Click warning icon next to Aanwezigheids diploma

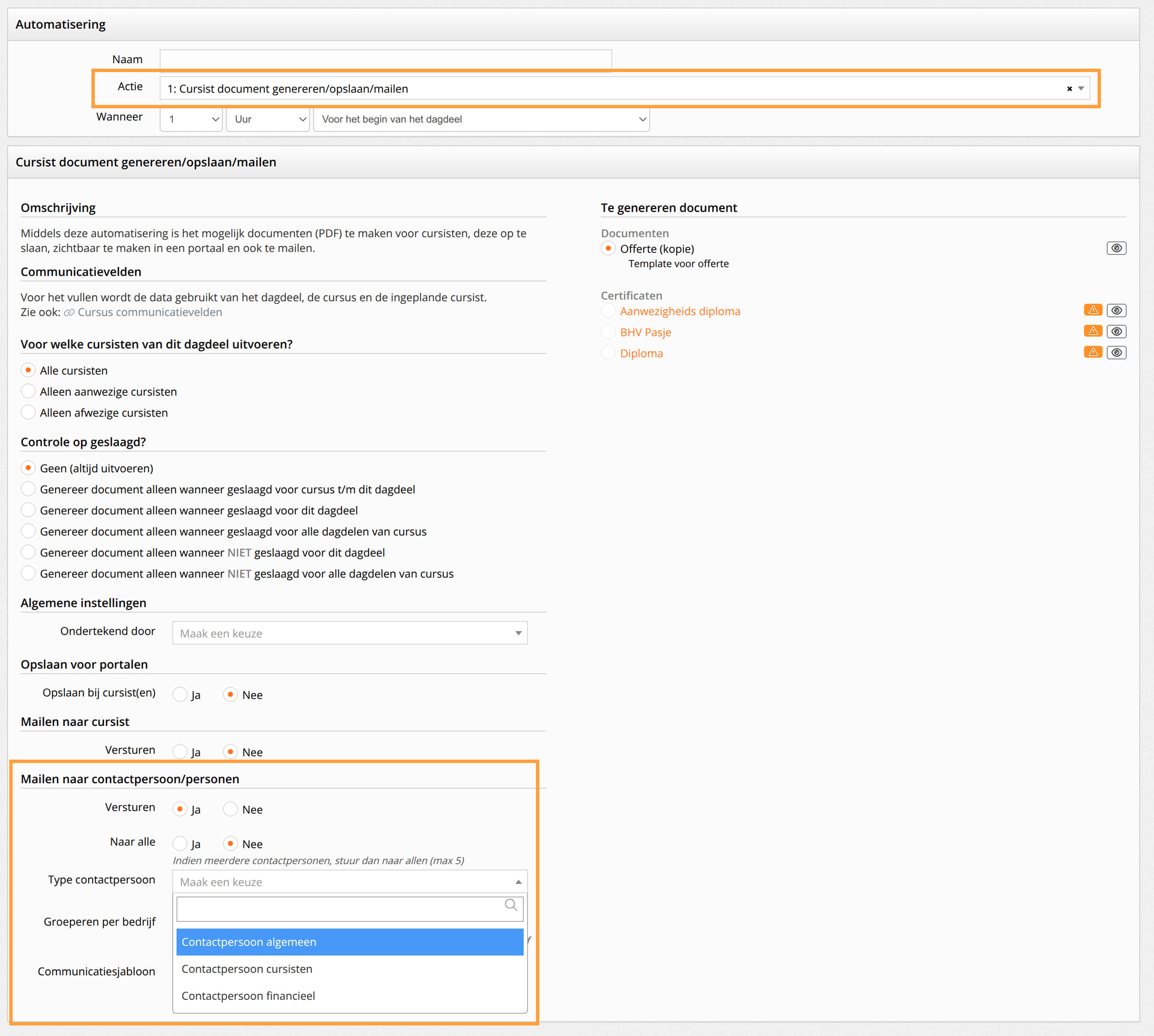pyautogui.click(x=1093, y=310)
